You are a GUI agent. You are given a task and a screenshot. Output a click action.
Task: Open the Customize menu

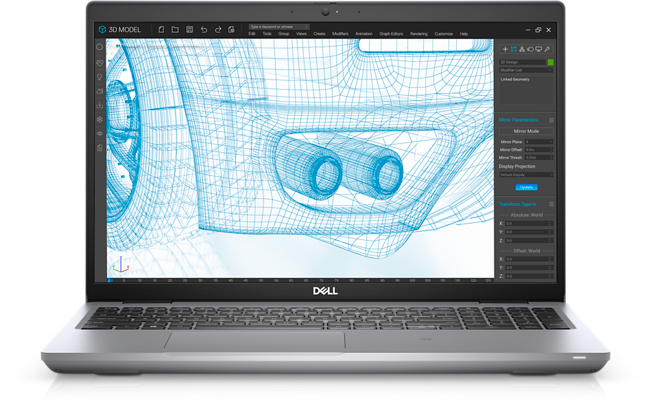[444, 34]
